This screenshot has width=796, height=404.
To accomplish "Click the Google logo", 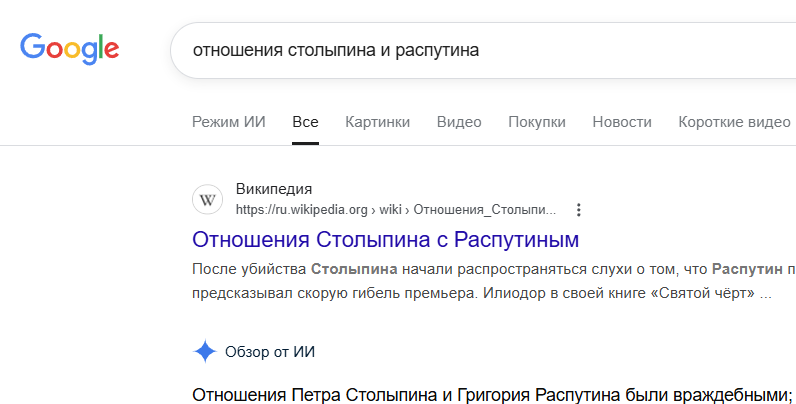I will point(69,48).
